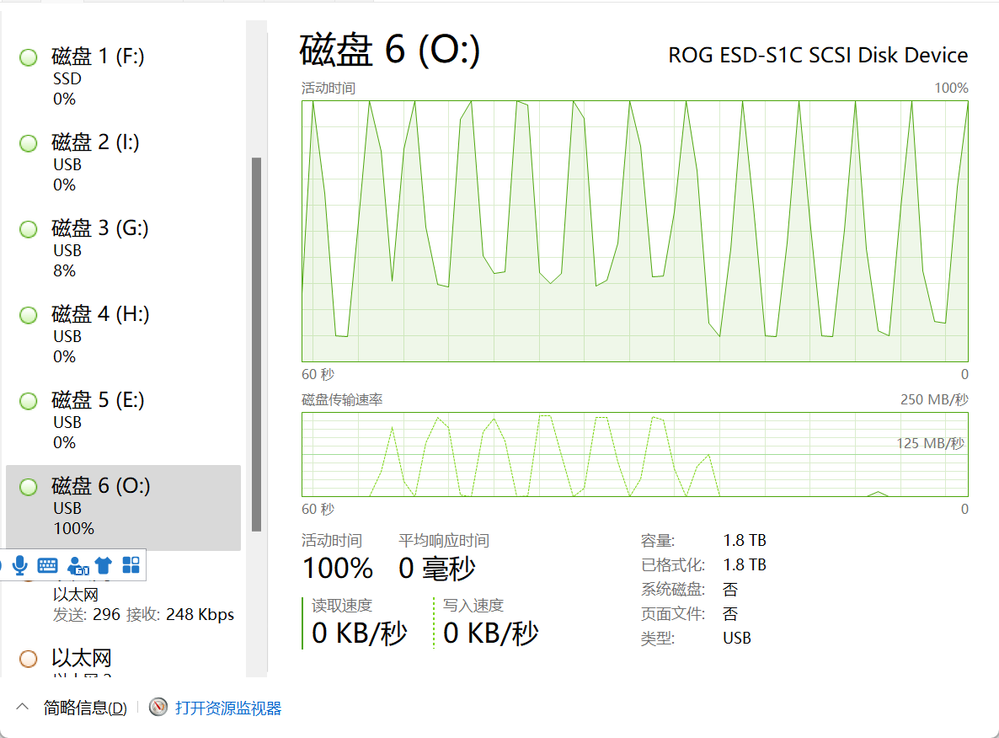Open the four-squares toolbox icon in the IME toolbar
The image size is (999, 738).
(131, 565)
